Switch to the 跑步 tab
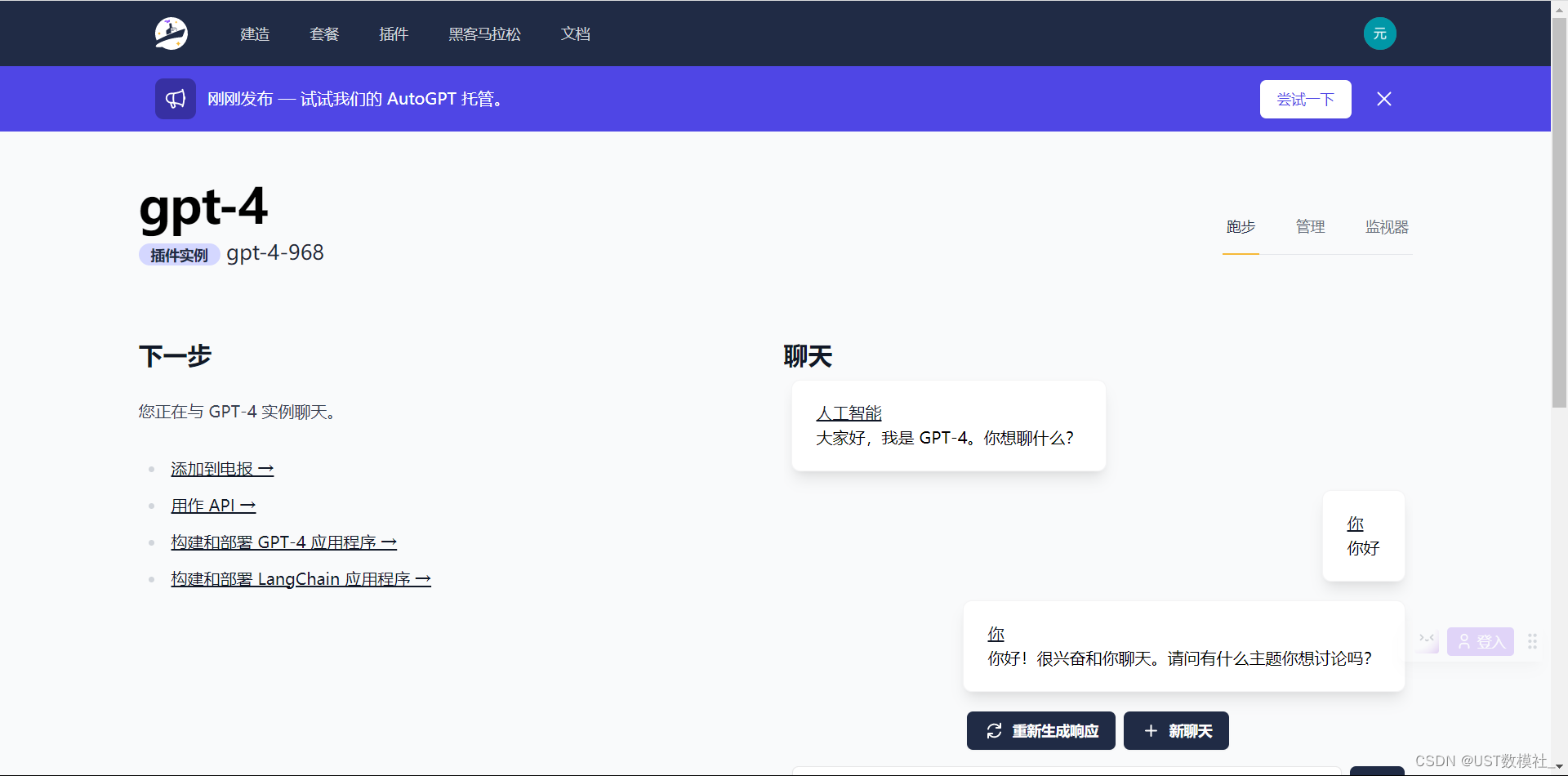Image resolution: width=1568 pixels, height=776 pixels. point(1241,227)
